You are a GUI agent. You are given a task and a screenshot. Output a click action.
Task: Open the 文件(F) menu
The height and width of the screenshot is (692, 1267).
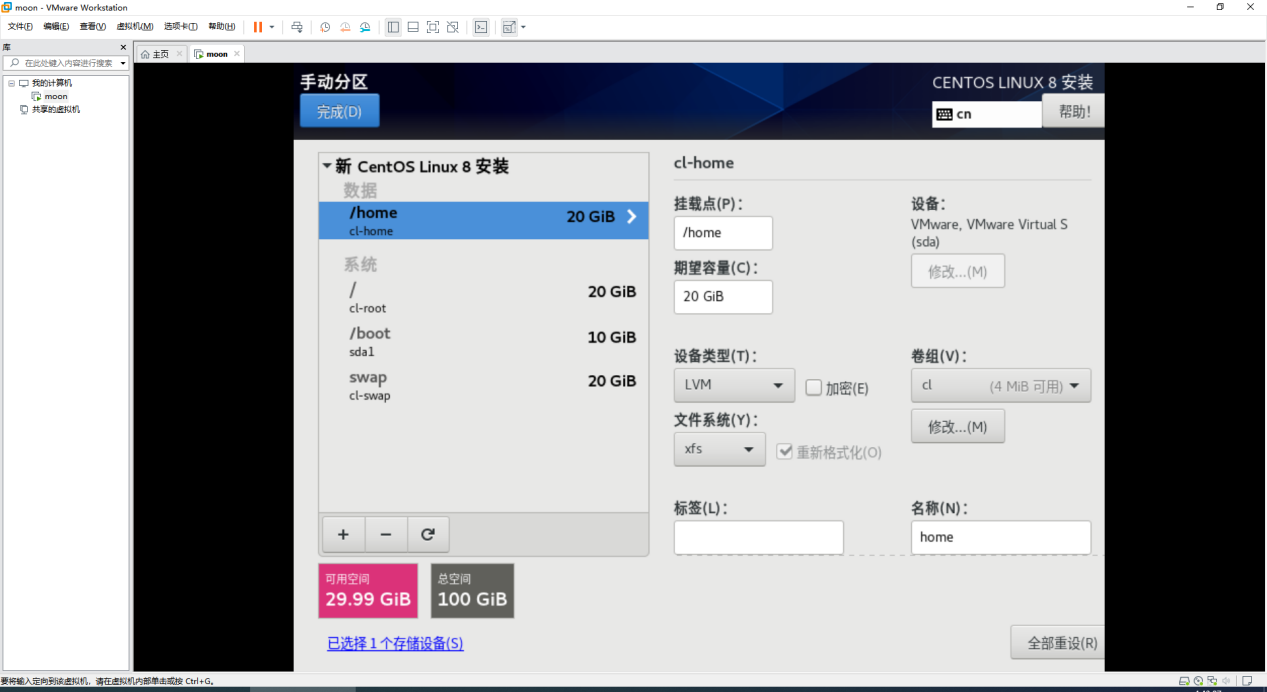[x=20, y=27]
